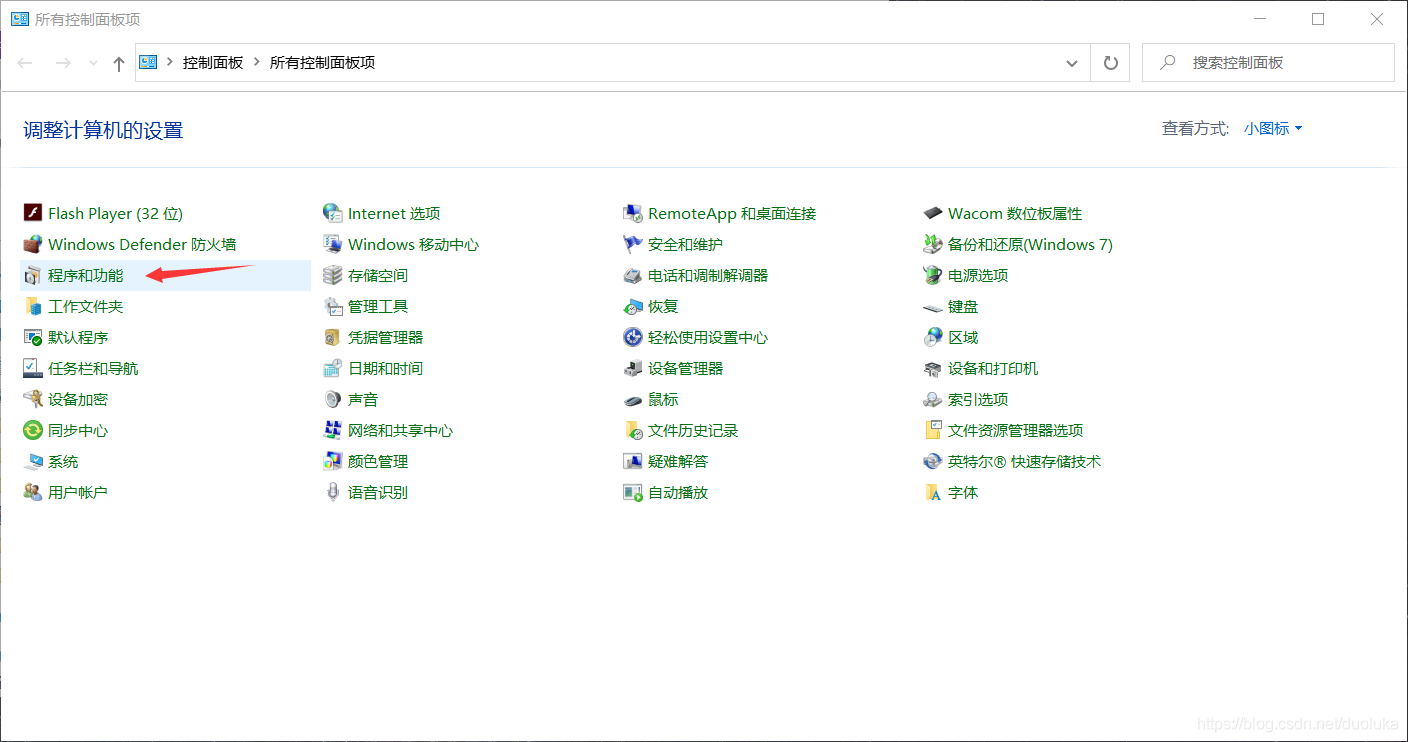The image size is (1408, 742).
Task: Click the Windows Defender 防火墙 brick wall icon
Action: [33, 244]
